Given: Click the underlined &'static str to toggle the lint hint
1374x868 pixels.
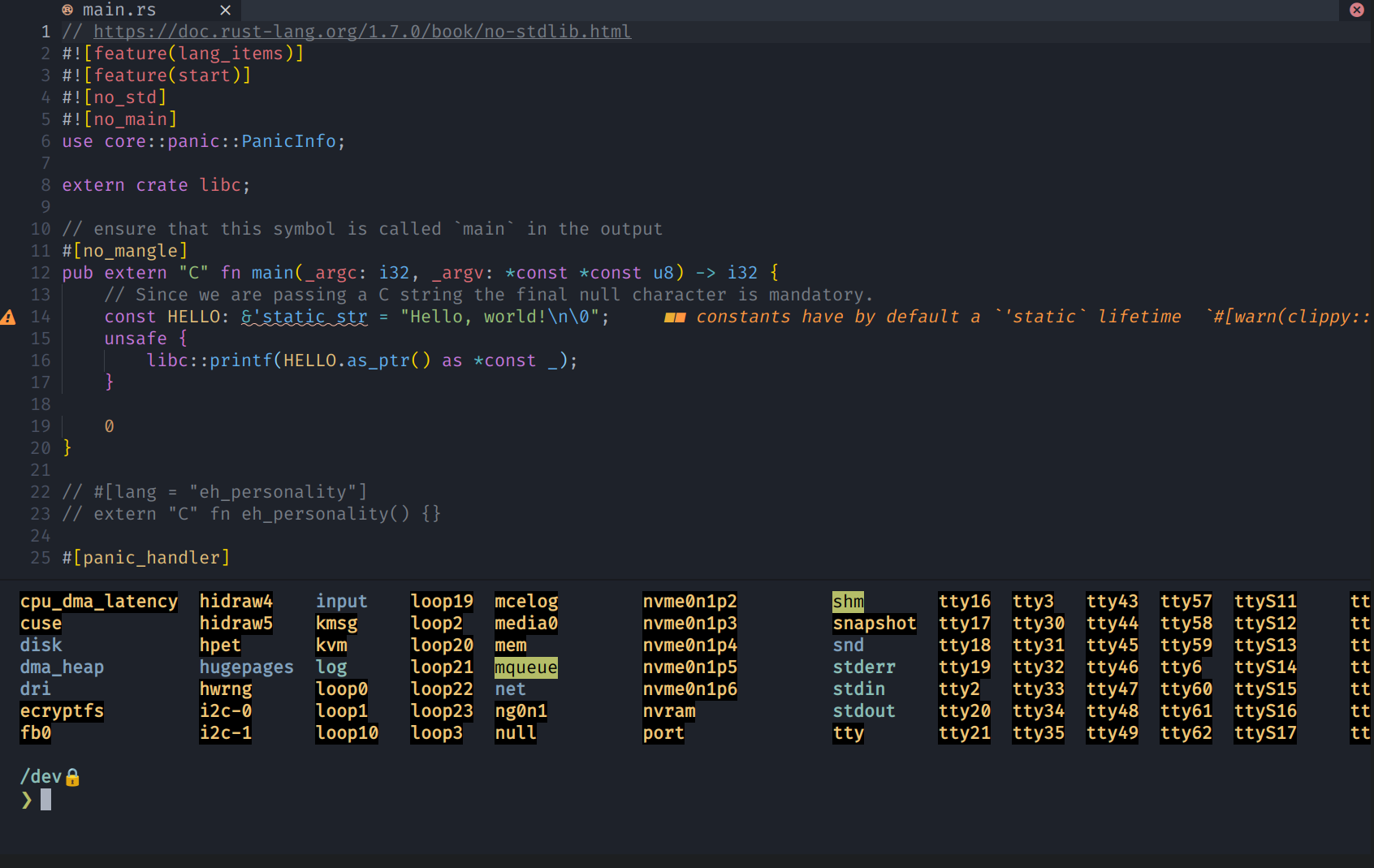Looking at the screenshot, I should click(x=304, y=317).
